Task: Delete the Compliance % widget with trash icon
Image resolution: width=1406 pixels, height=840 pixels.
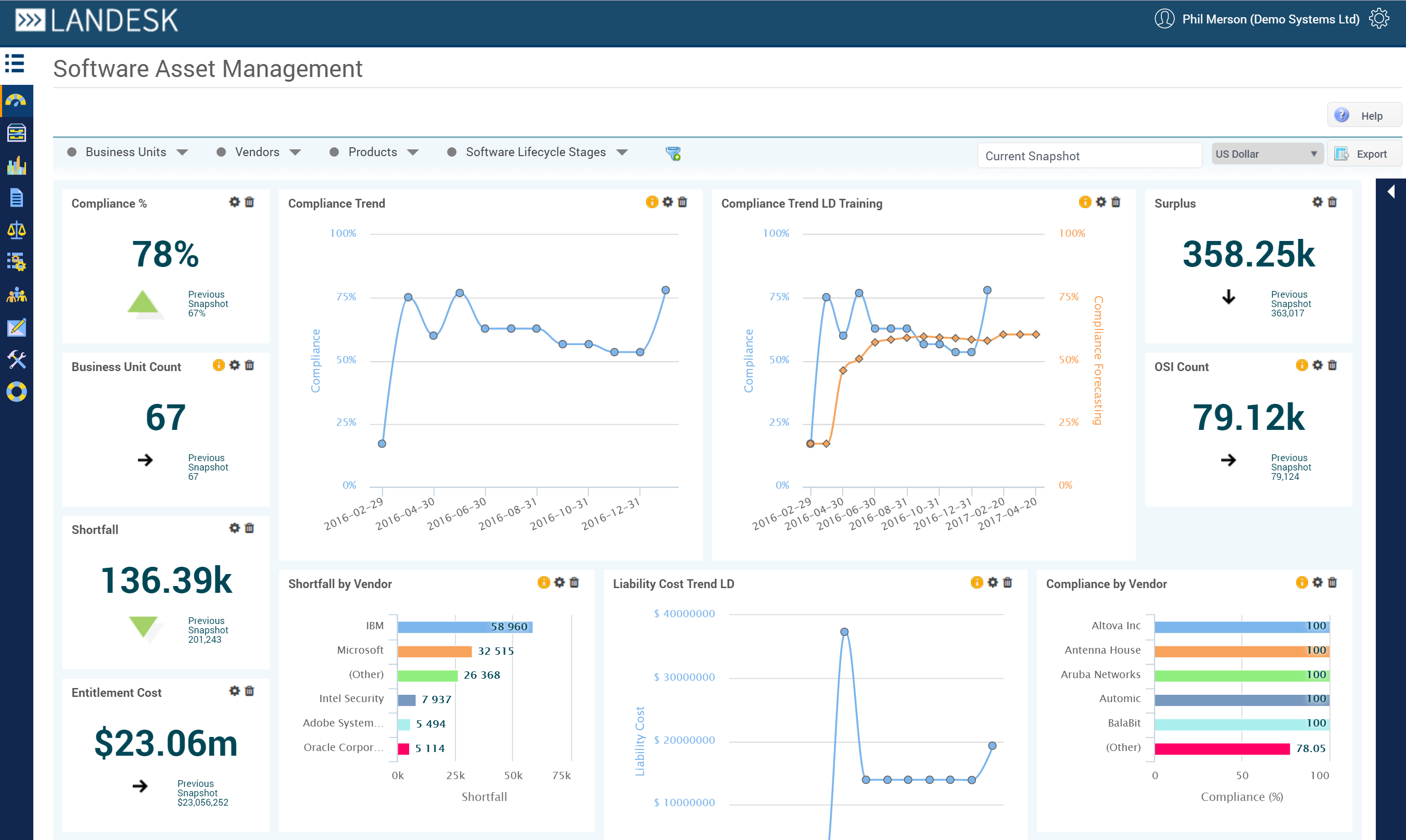Action: [250, 202]
